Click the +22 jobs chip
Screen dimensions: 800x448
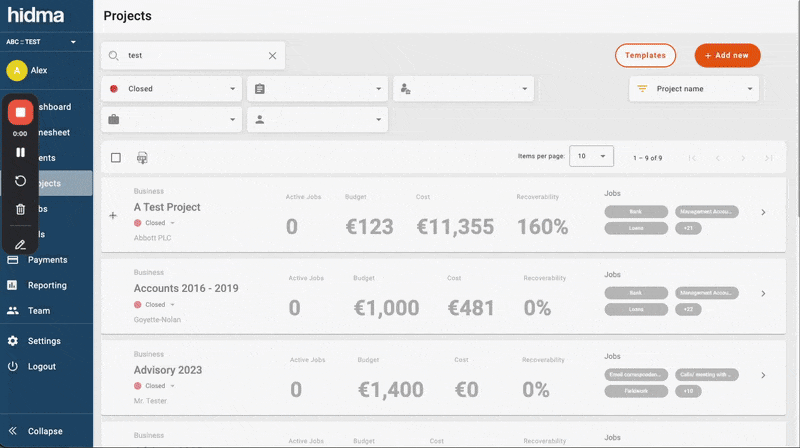point(688,309)
